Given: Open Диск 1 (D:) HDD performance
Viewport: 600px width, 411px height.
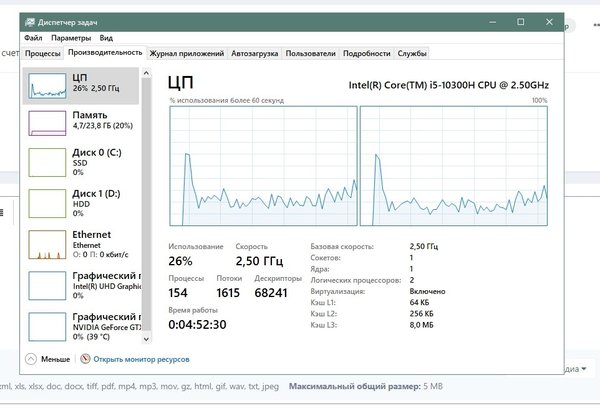Looking at the screenshot, I should [x=46, y=203].
